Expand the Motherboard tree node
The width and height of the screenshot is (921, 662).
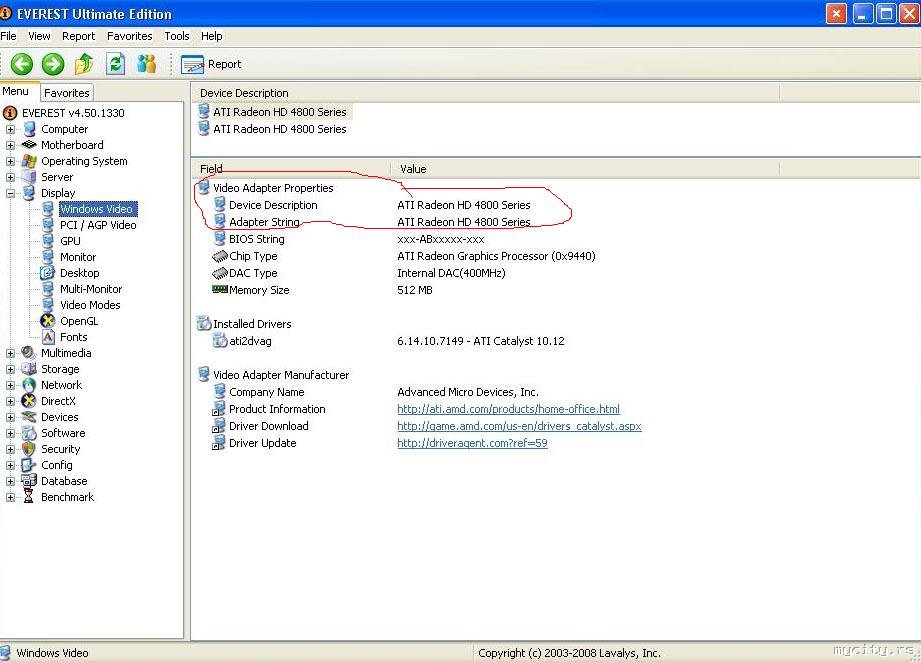pos(10,145)
